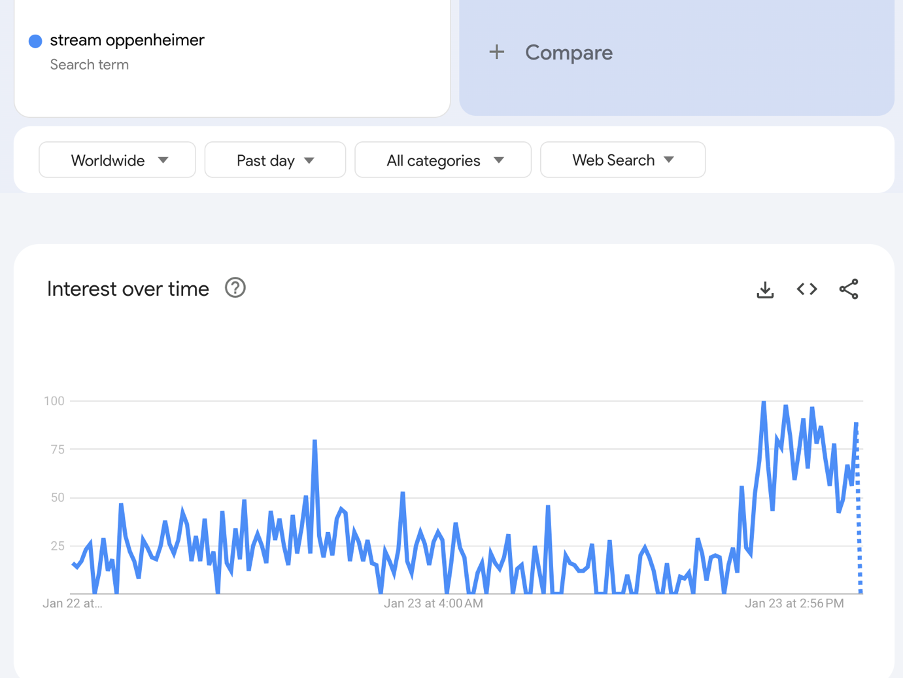Click the dotted line at chart's right end
Image resolution: width=904 pixels, height=678 pixels.
pos(859,520)
